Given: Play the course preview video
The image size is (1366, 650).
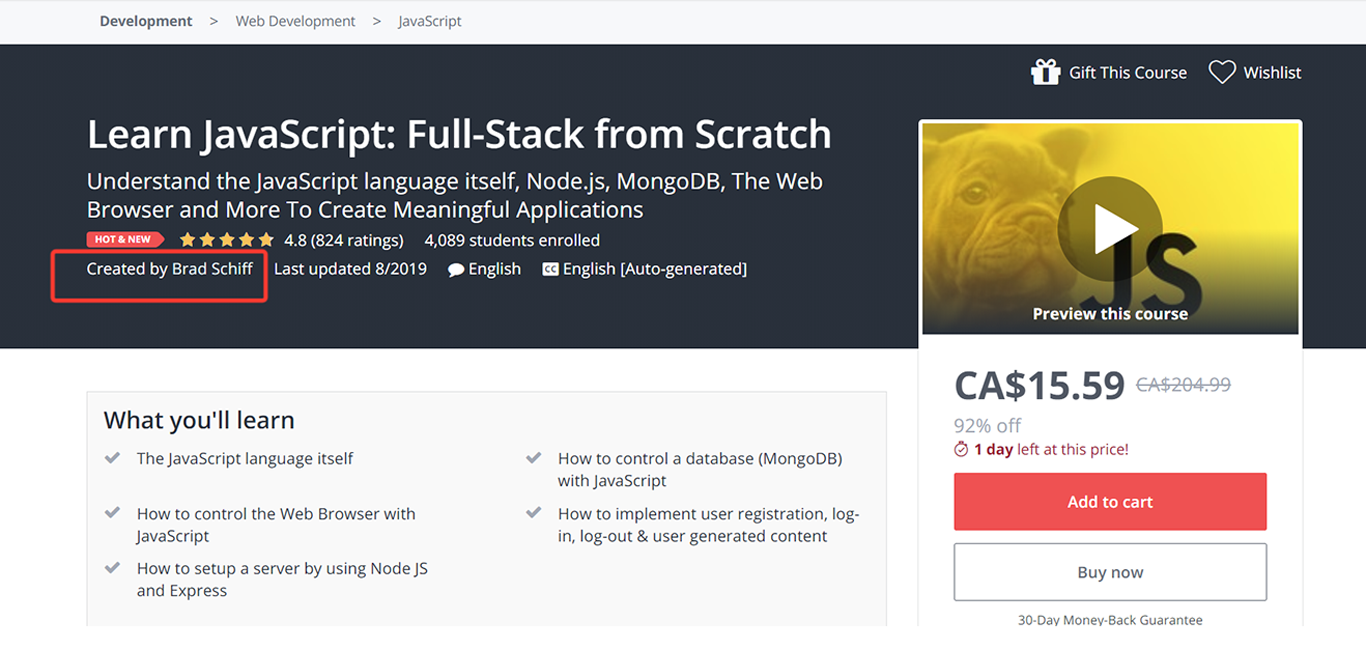Looking at the screenshot, I should pyautogui.click(x=1110, y=229).
